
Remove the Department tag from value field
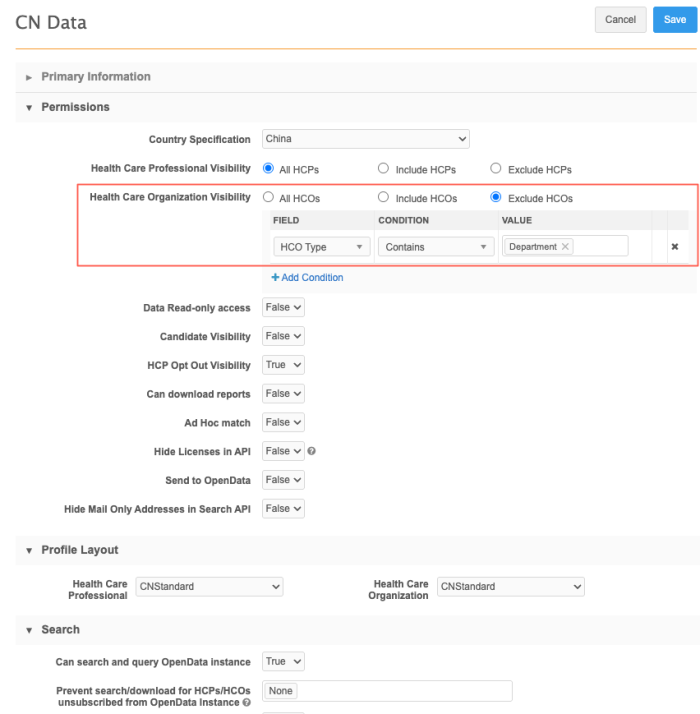pyautogui.click(x=565, y=247)
